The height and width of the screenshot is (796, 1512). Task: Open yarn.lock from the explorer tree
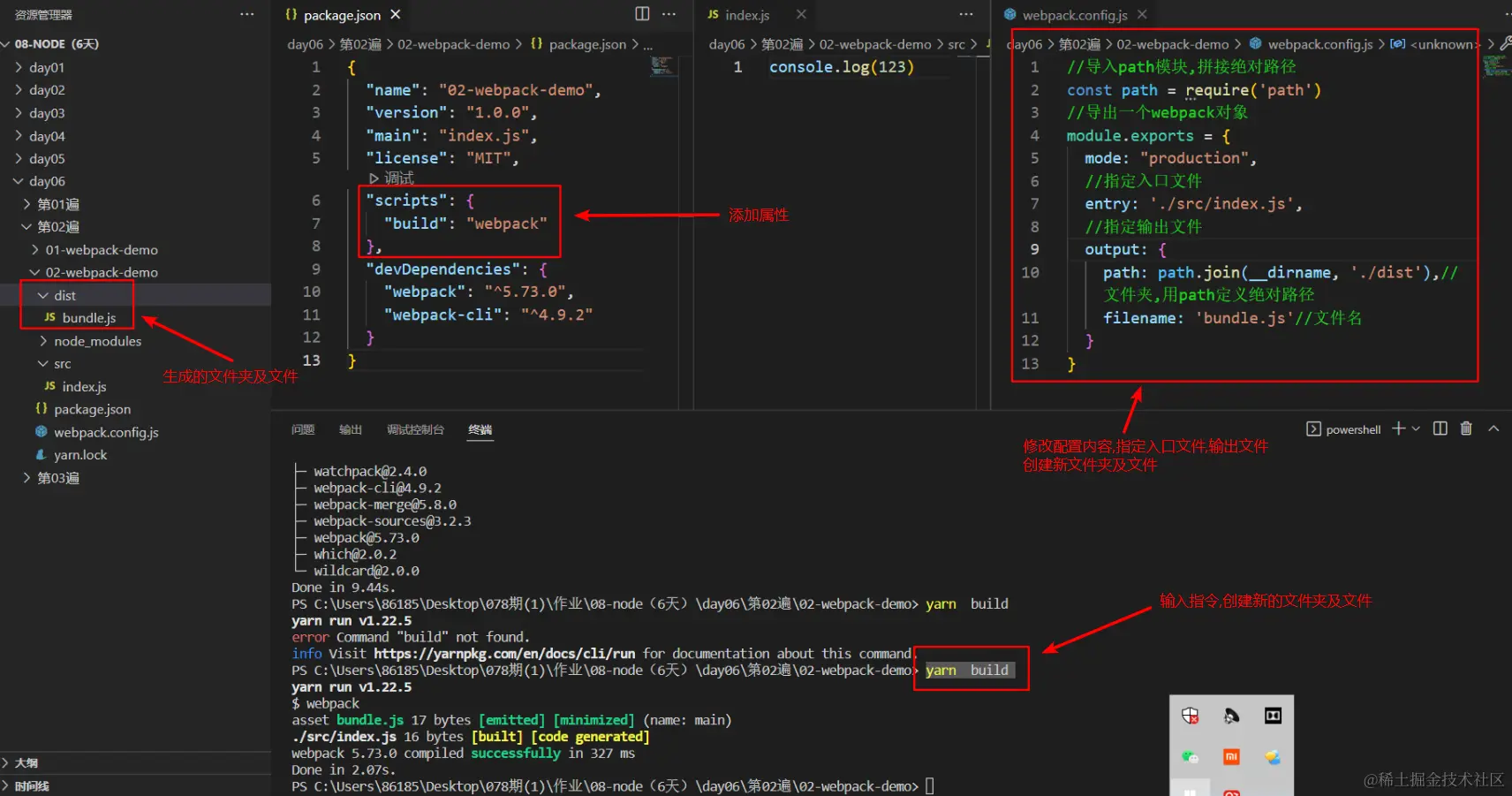pos(80,455)
